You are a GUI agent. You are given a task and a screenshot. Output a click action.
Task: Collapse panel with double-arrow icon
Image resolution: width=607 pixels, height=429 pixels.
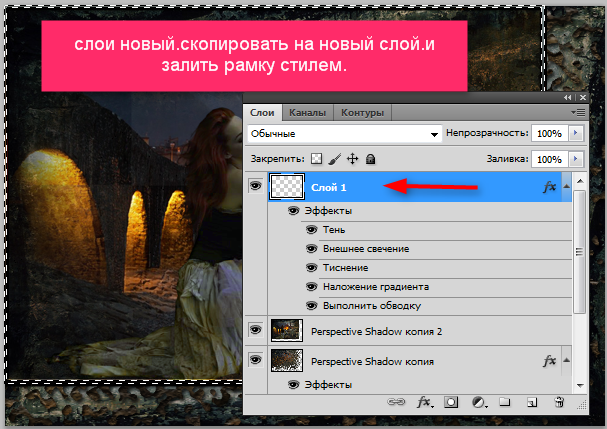pyautogui.click(x=568, y=98)
